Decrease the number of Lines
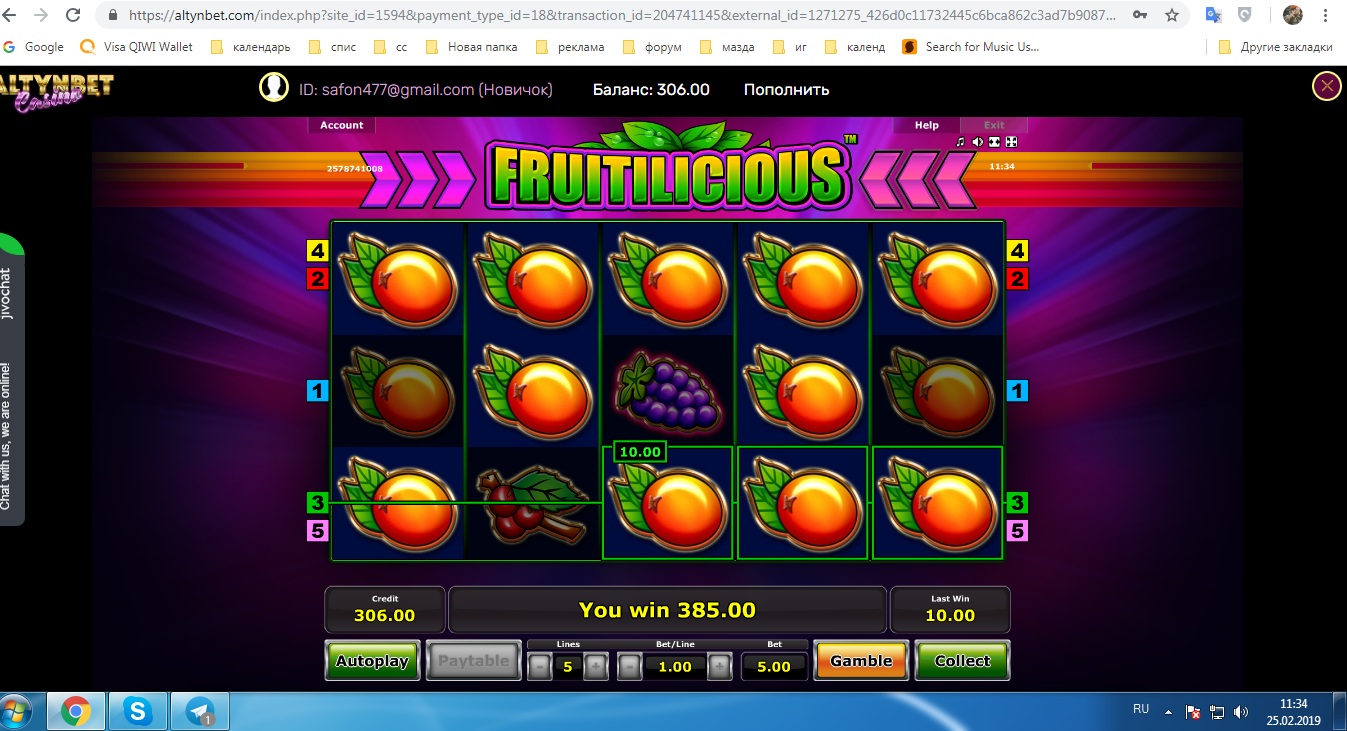This screenshot has height=731, width=1347. pos(540,667)
